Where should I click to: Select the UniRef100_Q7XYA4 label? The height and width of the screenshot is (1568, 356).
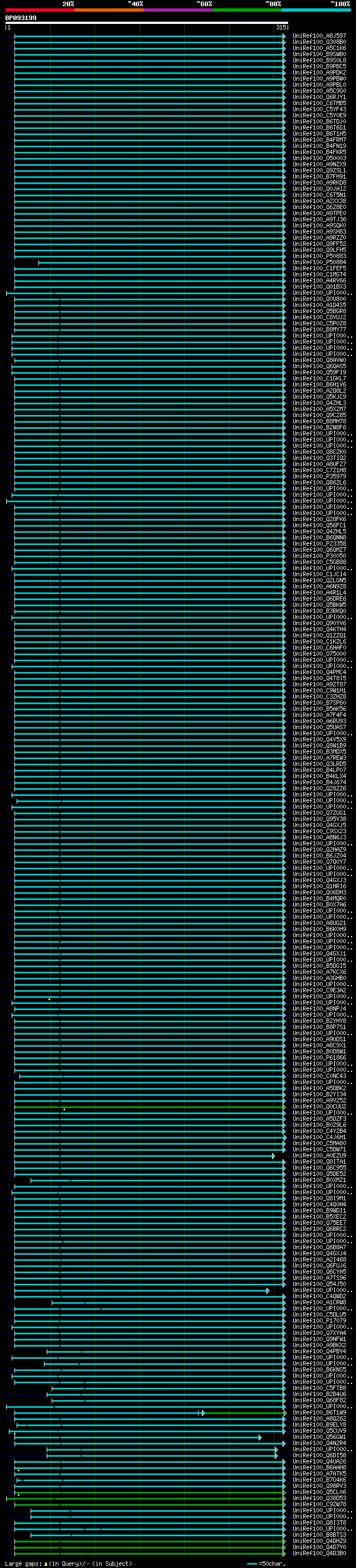click(x=319, y=1332)
